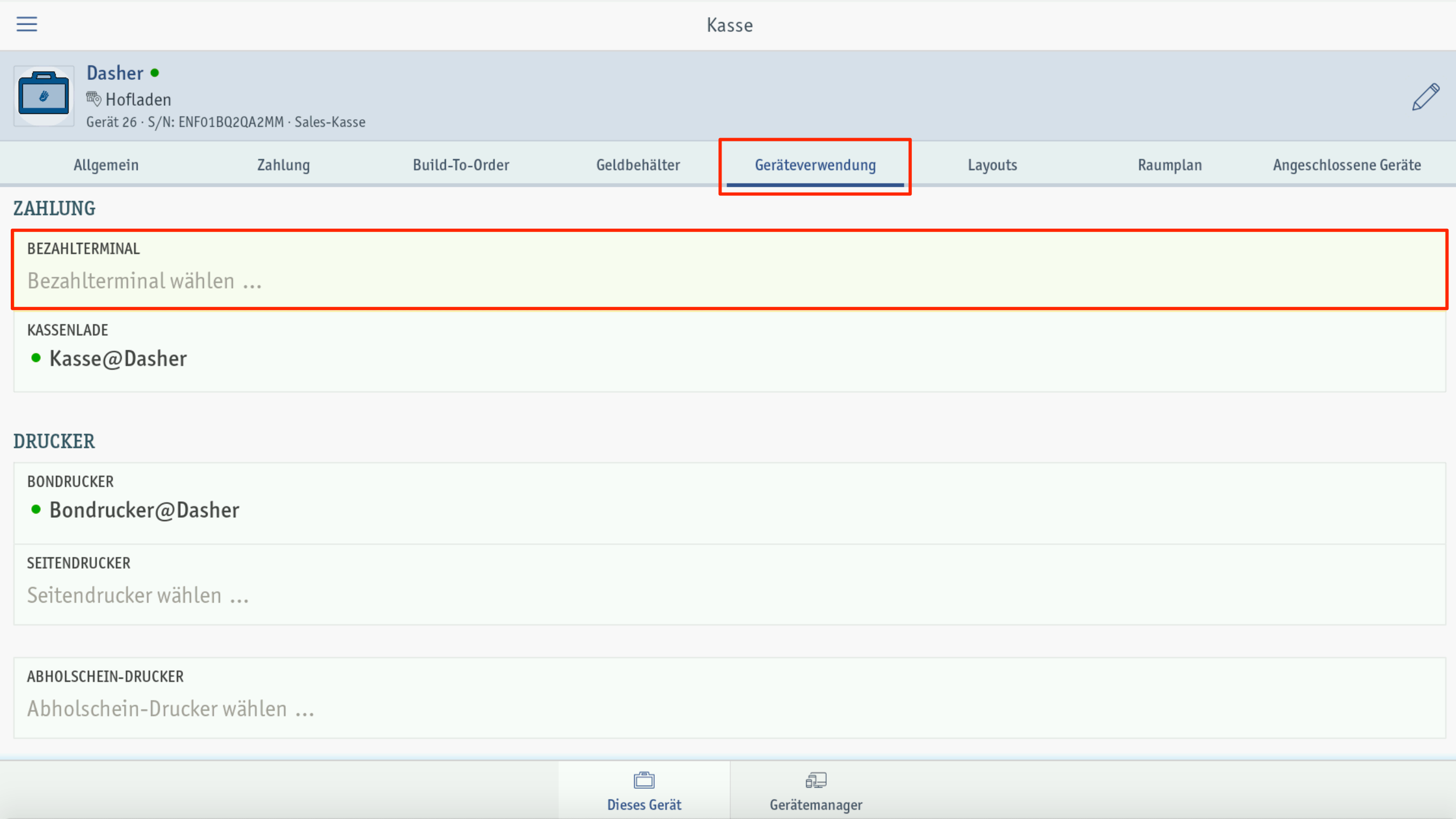This screenshot has height=819, width=1456.
Task: Open the Geldbehälter tab
Action: pyautogui.click(x=638, y=165)
